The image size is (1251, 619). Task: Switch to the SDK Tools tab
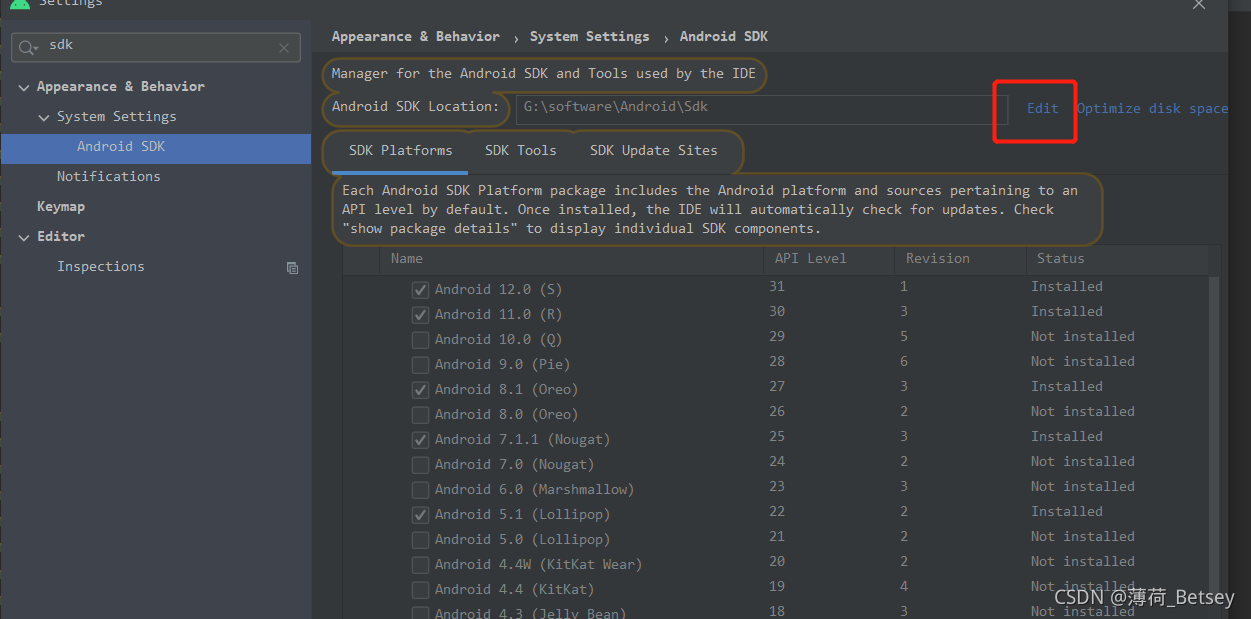pos(520,151)
